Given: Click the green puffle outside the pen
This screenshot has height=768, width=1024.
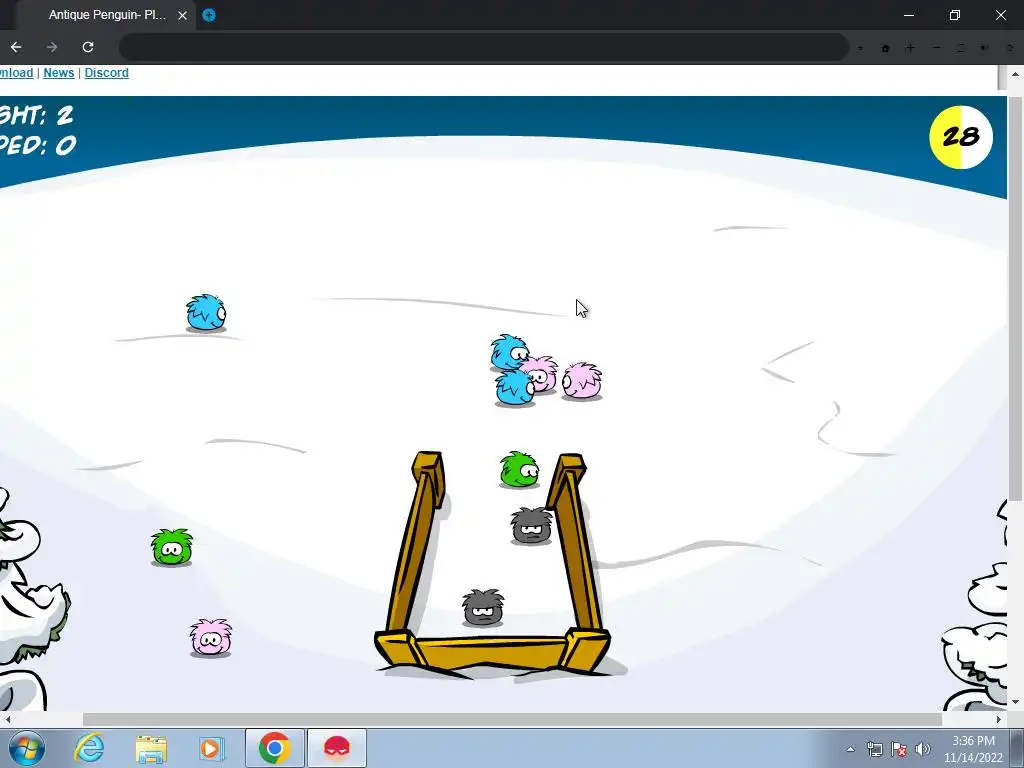Looking at the screenshot, I should coord(172,547).
